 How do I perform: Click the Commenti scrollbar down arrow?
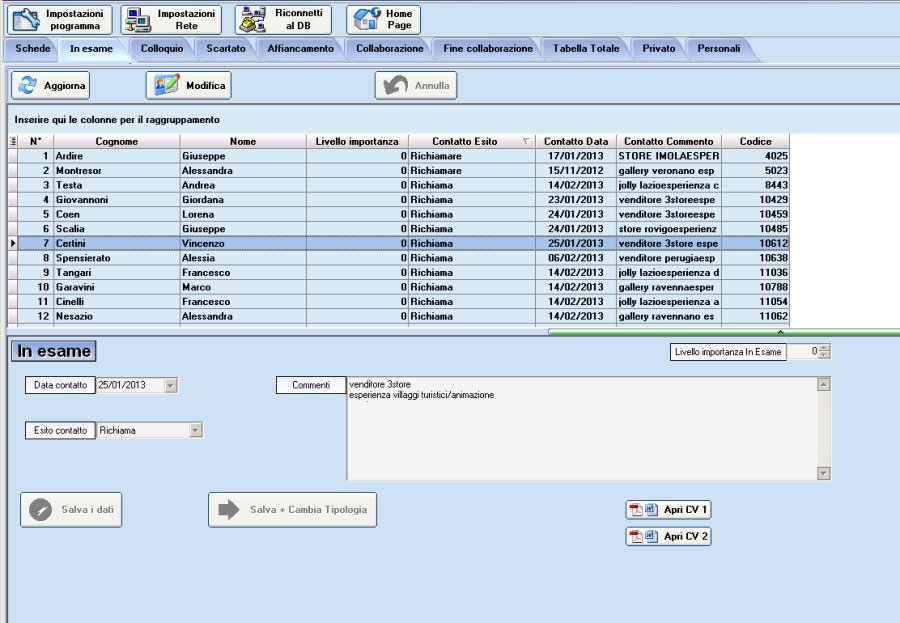824,473
